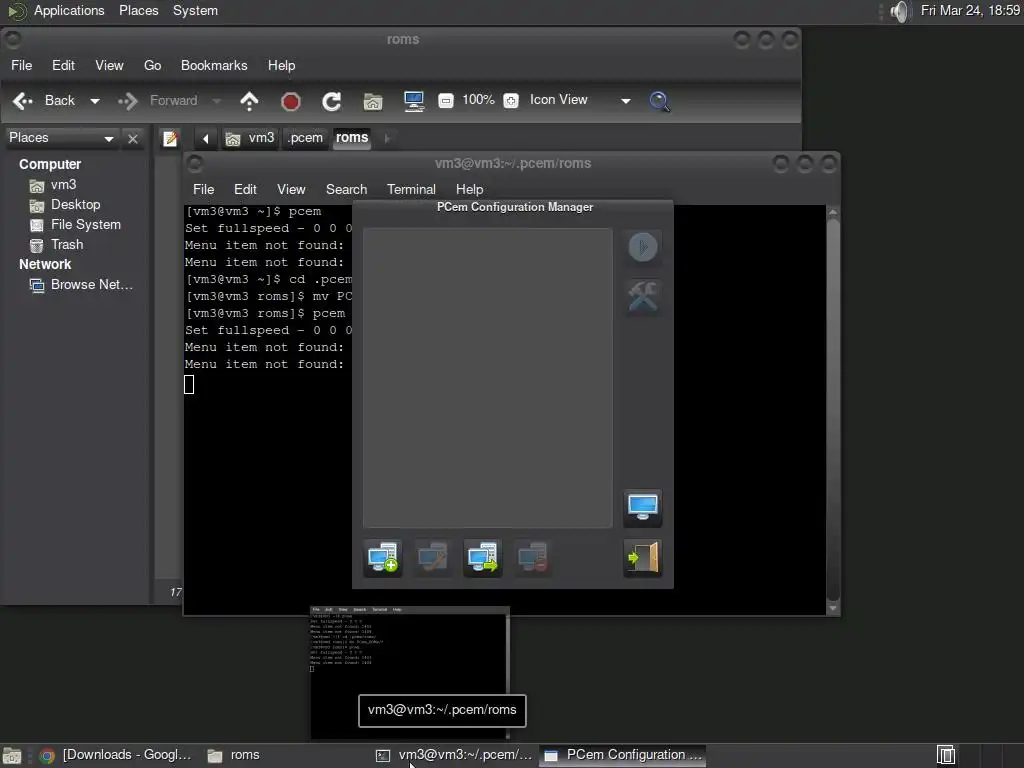
Task: Open the Terminal menu in terminal
Action: point(411,189)
